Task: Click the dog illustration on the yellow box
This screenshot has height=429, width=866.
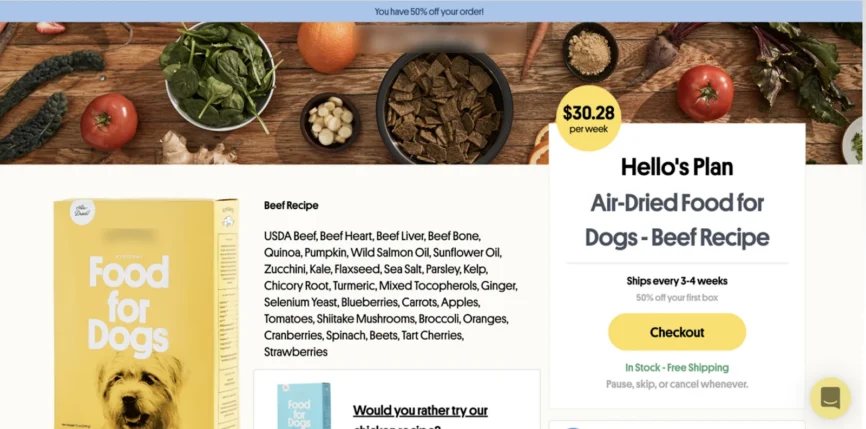Action: (x=141, y=391)
